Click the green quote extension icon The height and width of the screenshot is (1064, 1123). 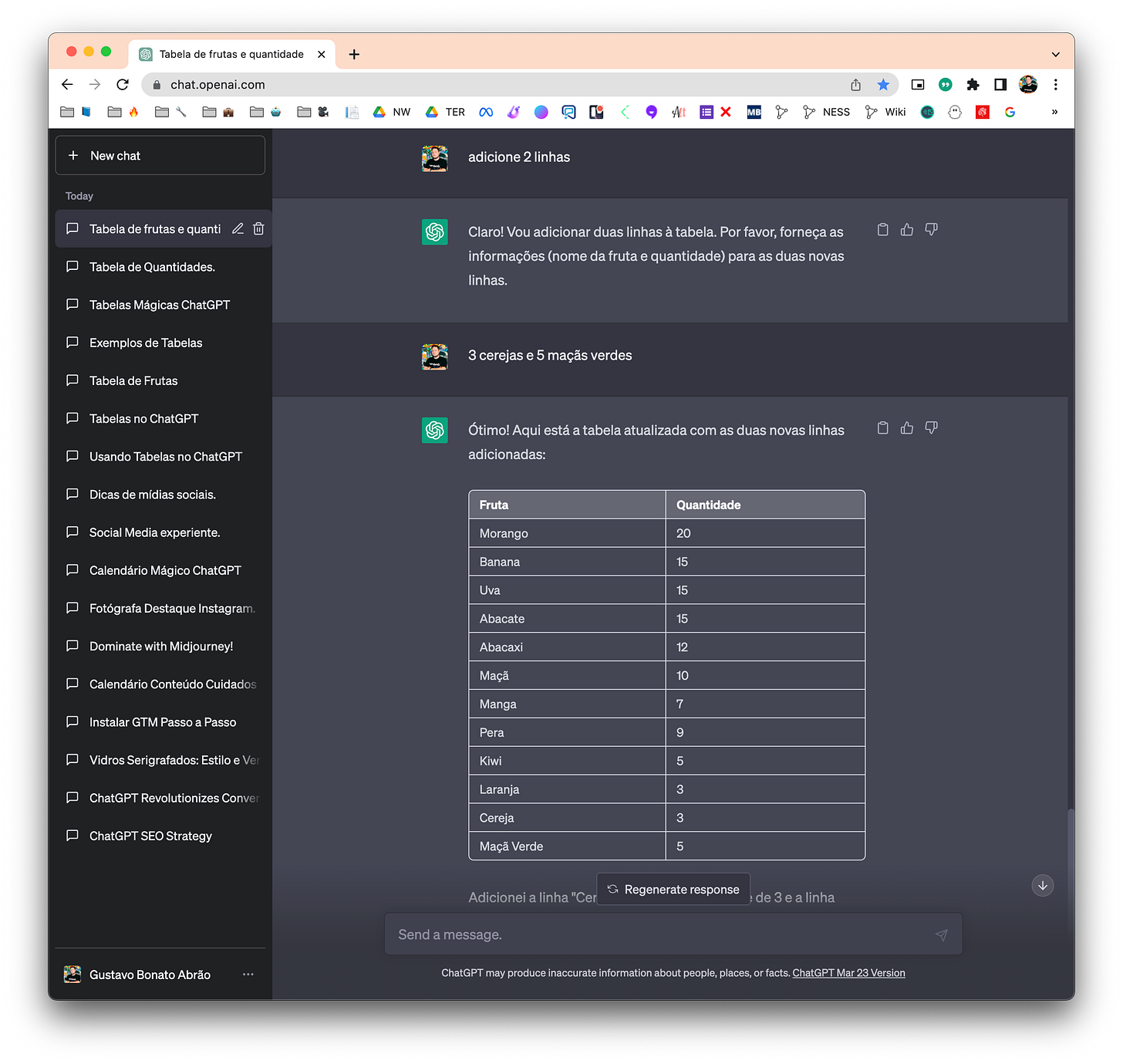(945, 85)
